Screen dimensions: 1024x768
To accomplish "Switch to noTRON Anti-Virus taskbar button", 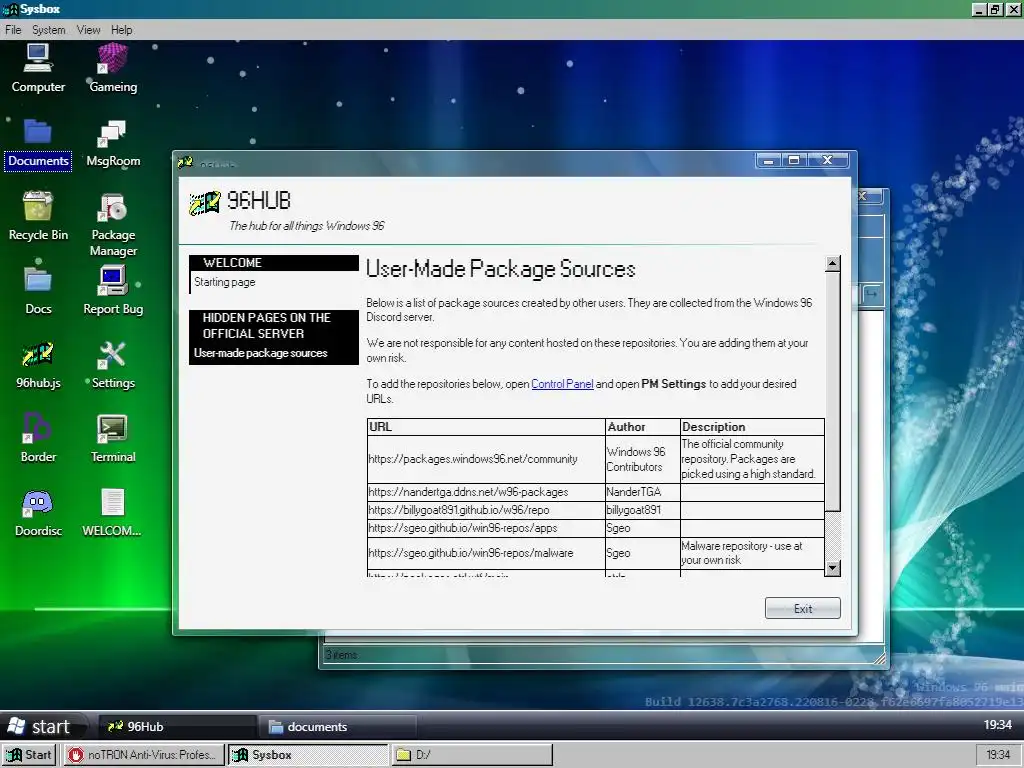I will pos(144,754).
